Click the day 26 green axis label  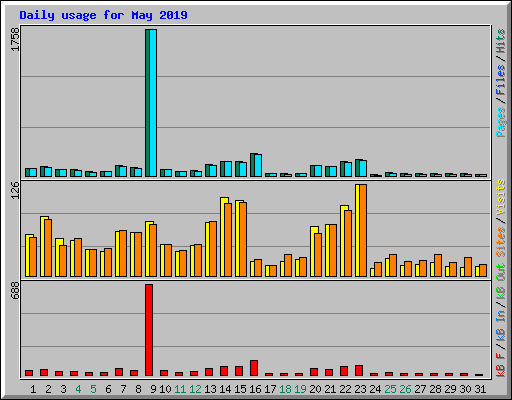click(x=405, y=389)
